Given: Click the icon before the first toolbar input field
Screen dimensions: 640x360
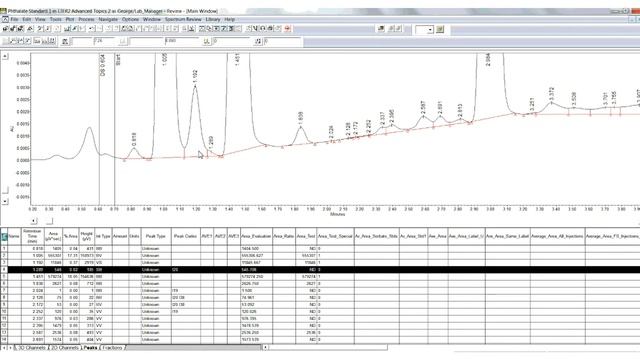Looking at the screenshot, I should pos(65,41).
